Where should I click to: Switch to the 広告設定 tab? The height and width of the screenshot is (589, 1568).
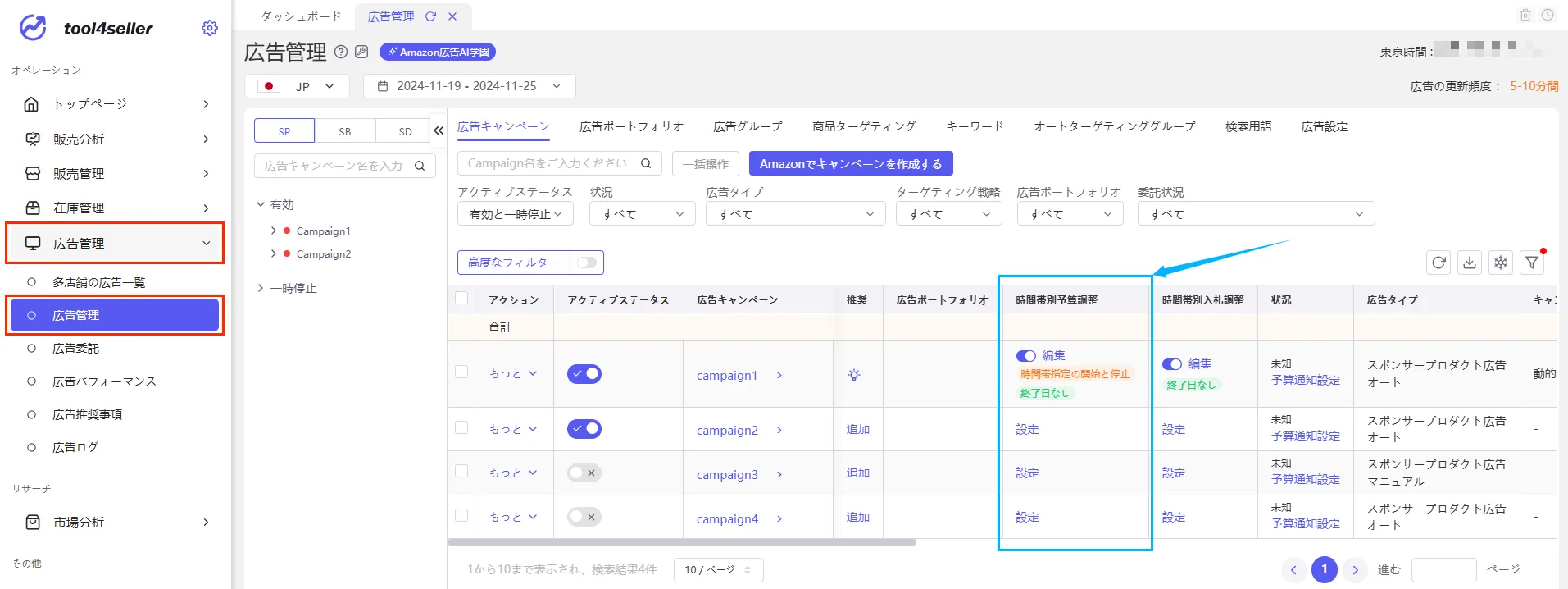pos(1325,126)
